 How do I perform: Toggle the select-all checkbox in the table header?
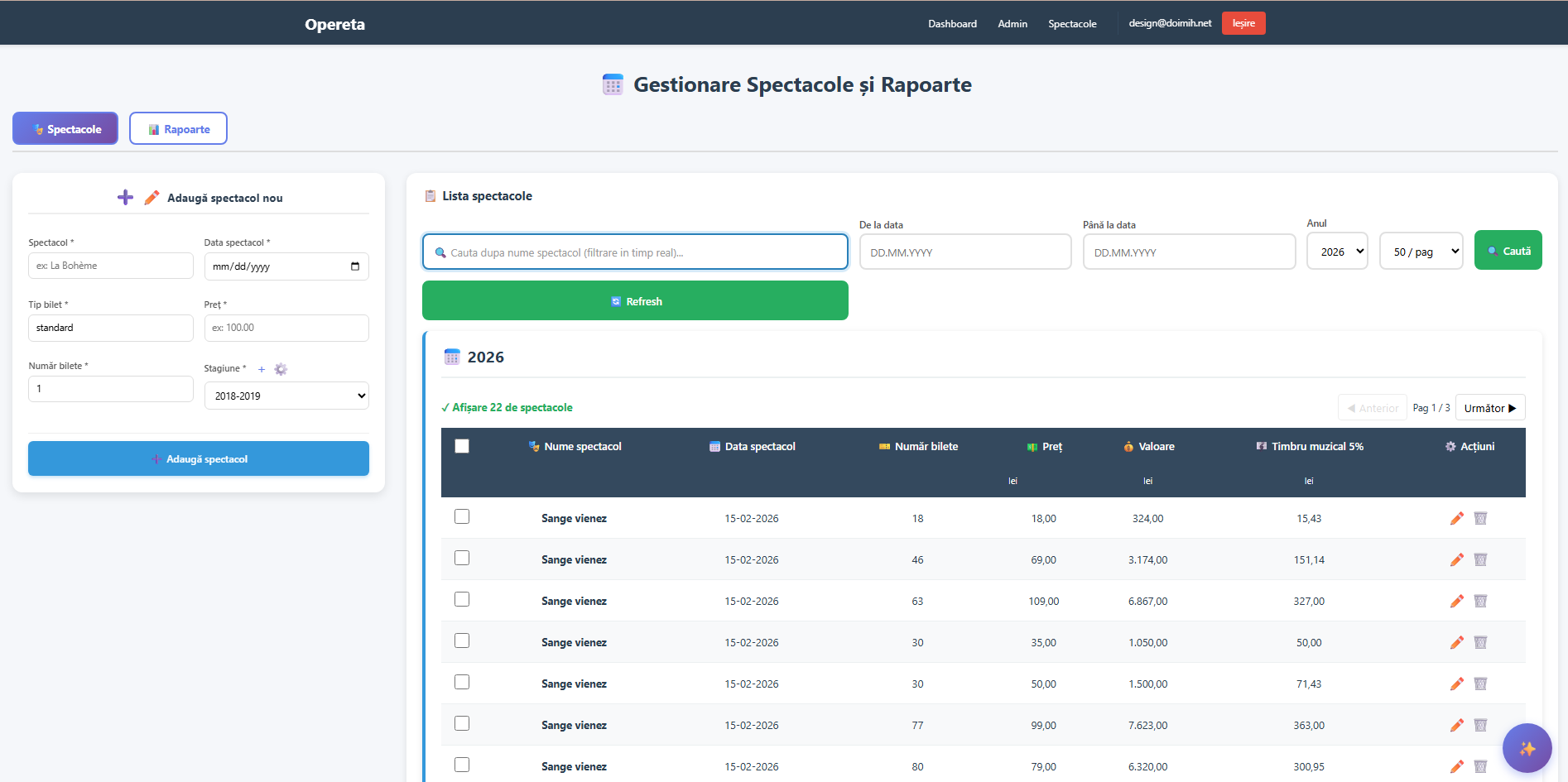coord(462,446)
